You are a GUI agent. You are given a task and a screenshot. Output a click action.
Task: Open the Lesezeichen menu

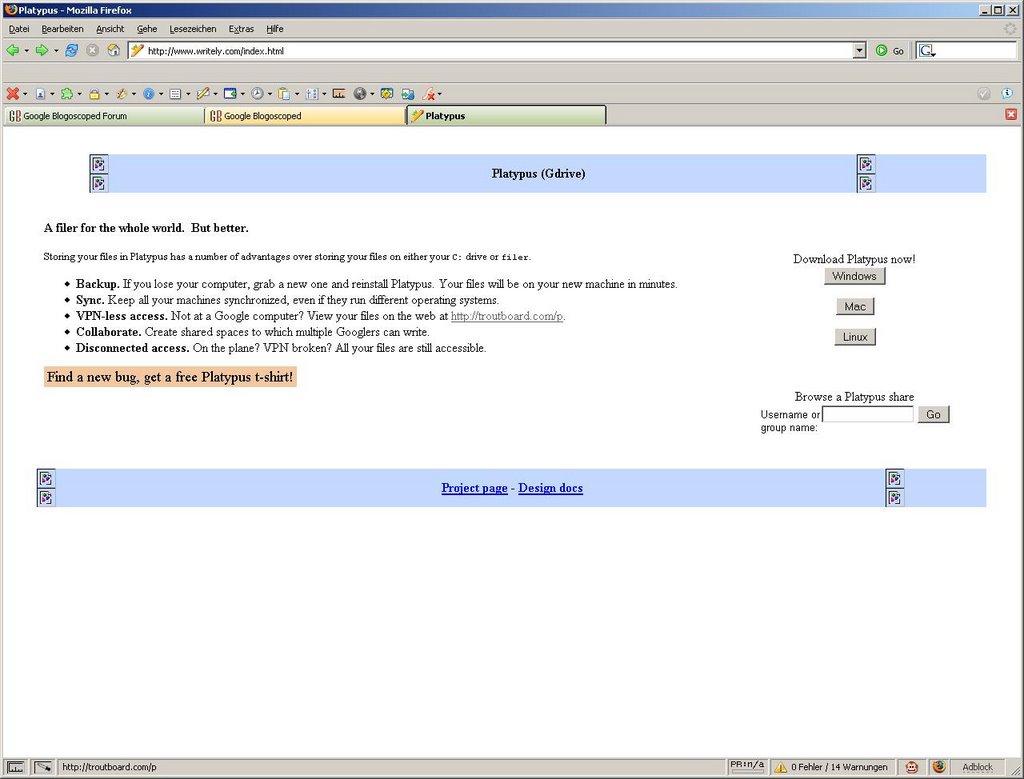click(x=193, y=29)
